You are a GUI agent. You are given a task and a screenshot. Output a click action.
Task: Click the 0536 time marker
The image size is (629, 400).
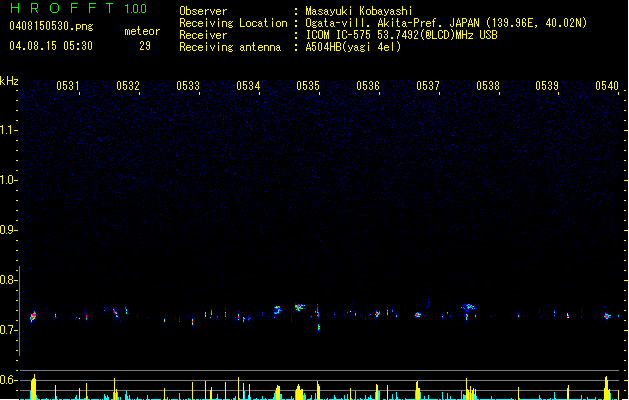tap(368, 86)
